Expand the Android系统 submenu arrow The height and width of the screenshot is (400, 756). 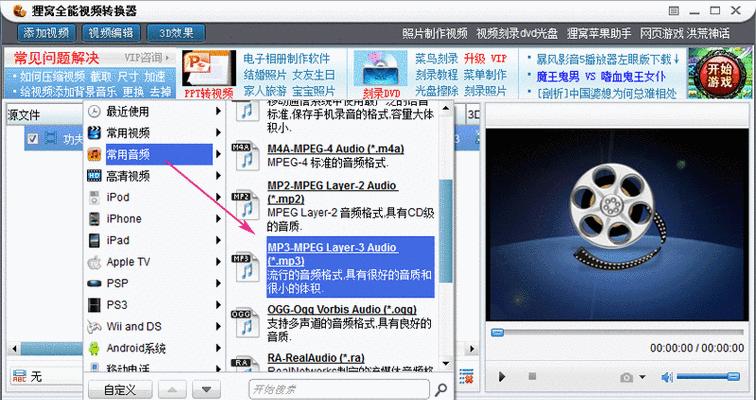point(218,348)
